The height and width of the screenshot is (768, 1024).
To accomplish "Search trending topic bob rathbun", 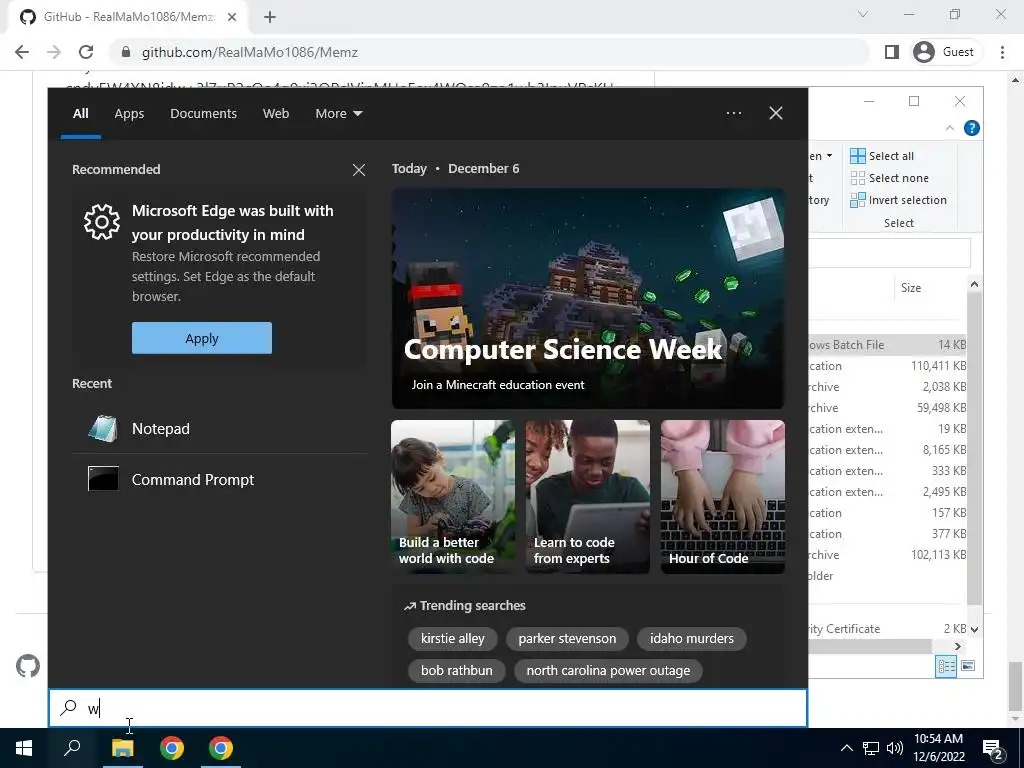I will (456, 670).
